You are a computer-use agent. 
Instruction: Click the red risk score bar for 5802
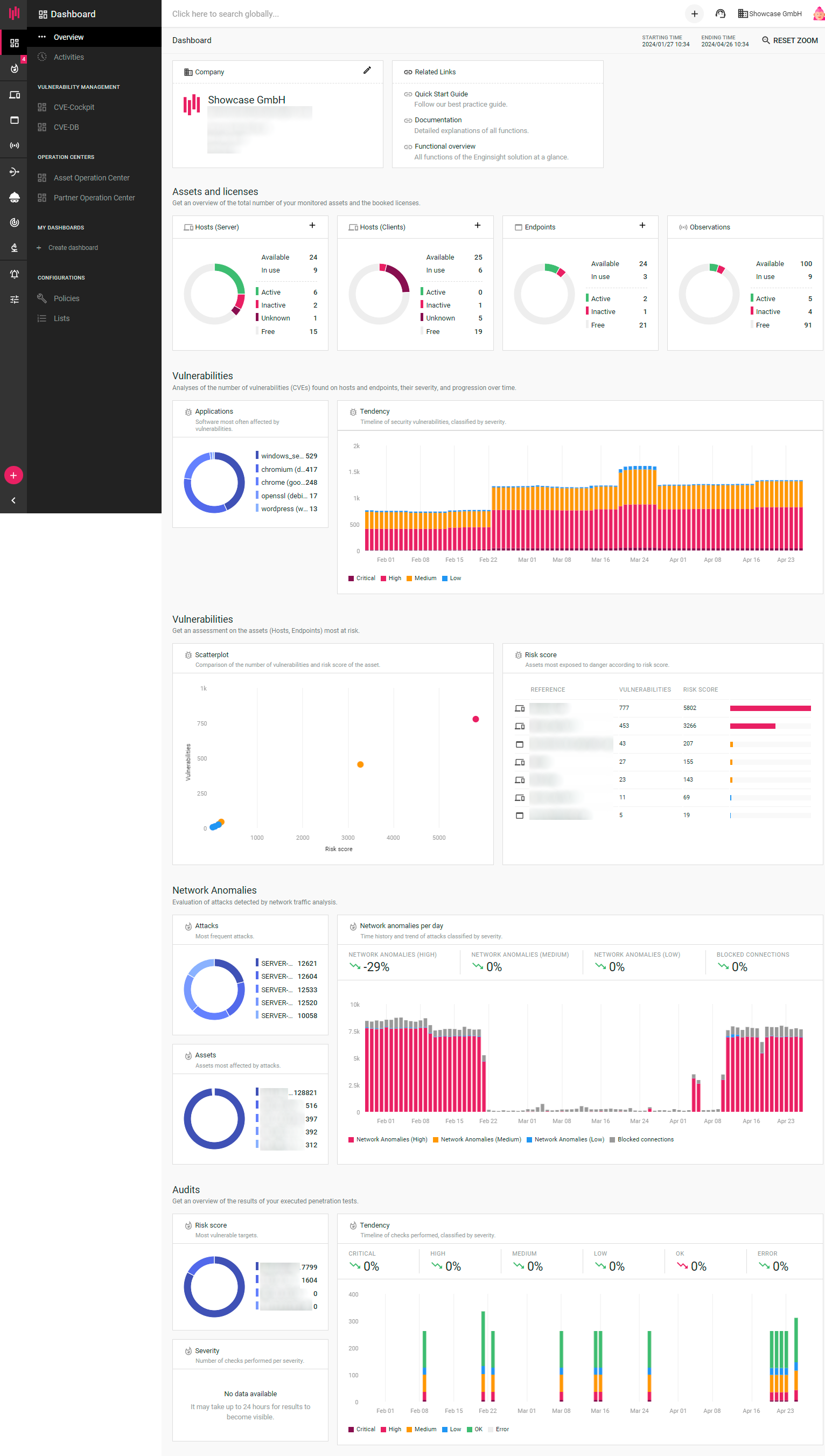point(770,708)
